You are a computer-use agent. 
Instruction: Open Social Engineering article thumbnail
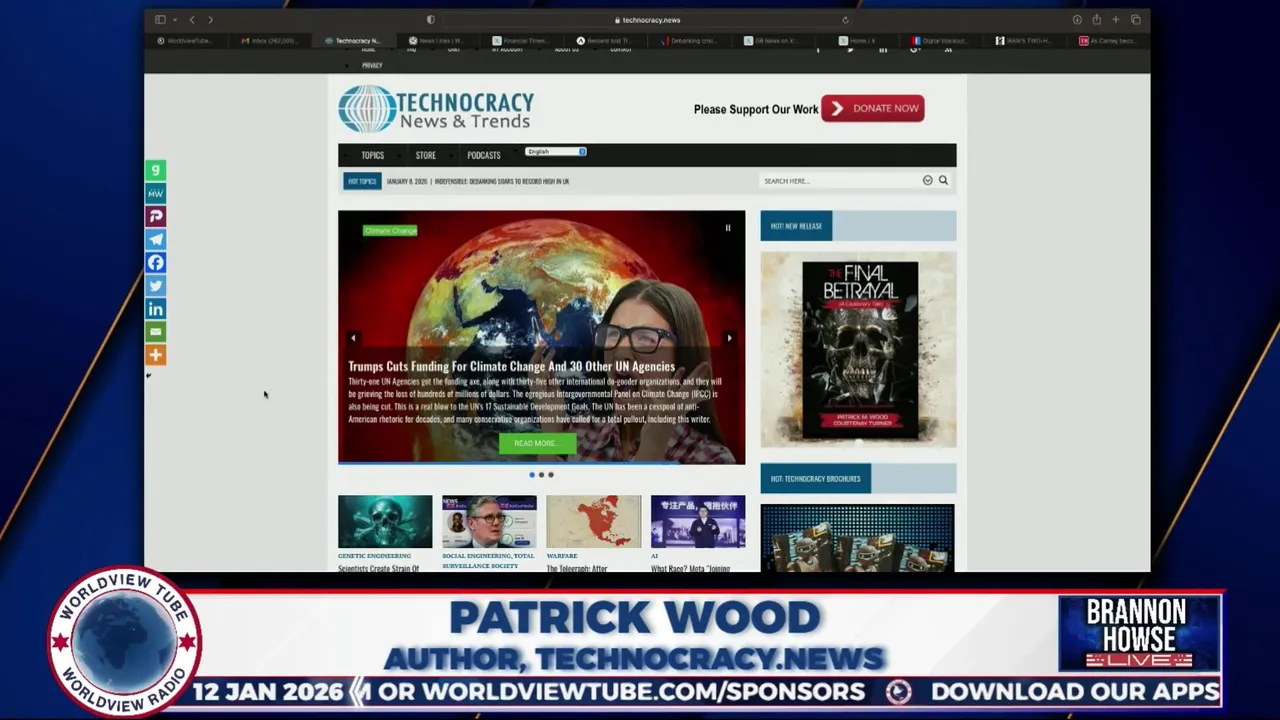tap(489, 521)
